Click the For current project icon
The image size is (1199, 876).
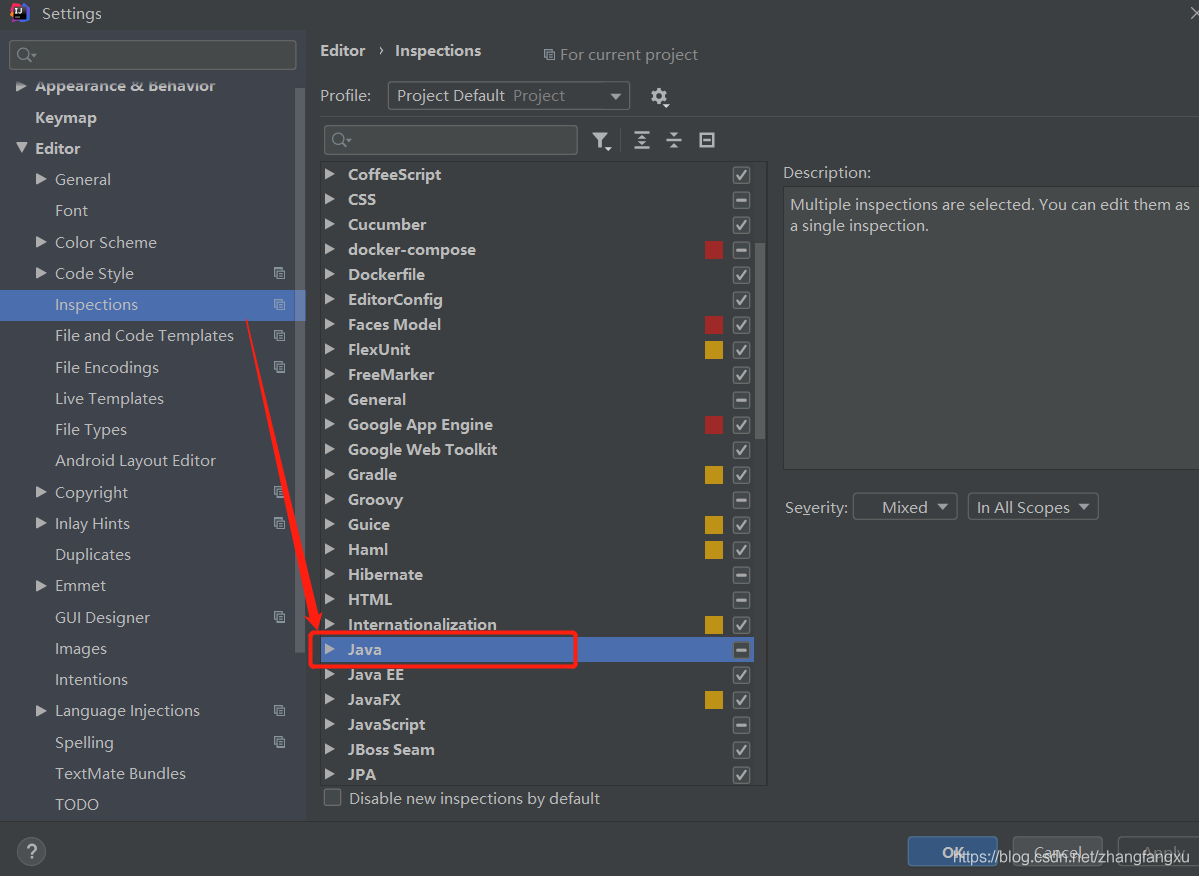pos(549,55)
